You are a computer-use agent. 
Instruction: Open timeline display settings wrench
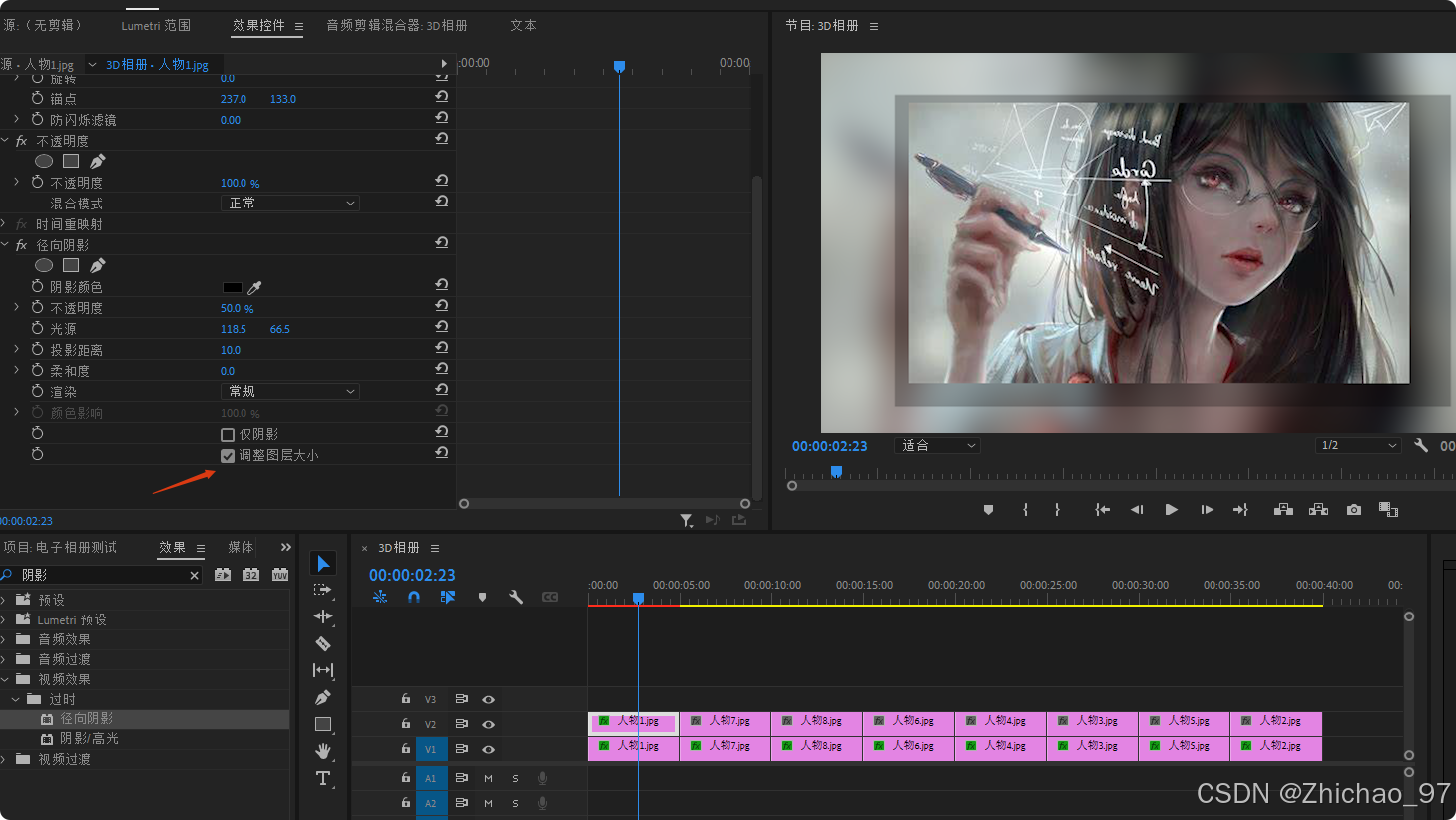(x=516, y=597)
